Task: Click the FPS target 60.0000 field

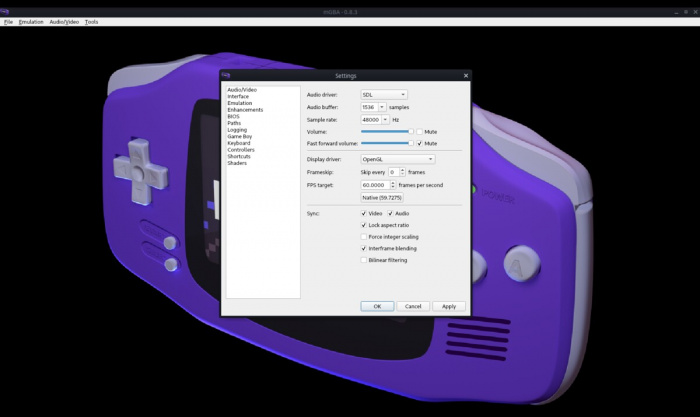Action: coord(375,185)
